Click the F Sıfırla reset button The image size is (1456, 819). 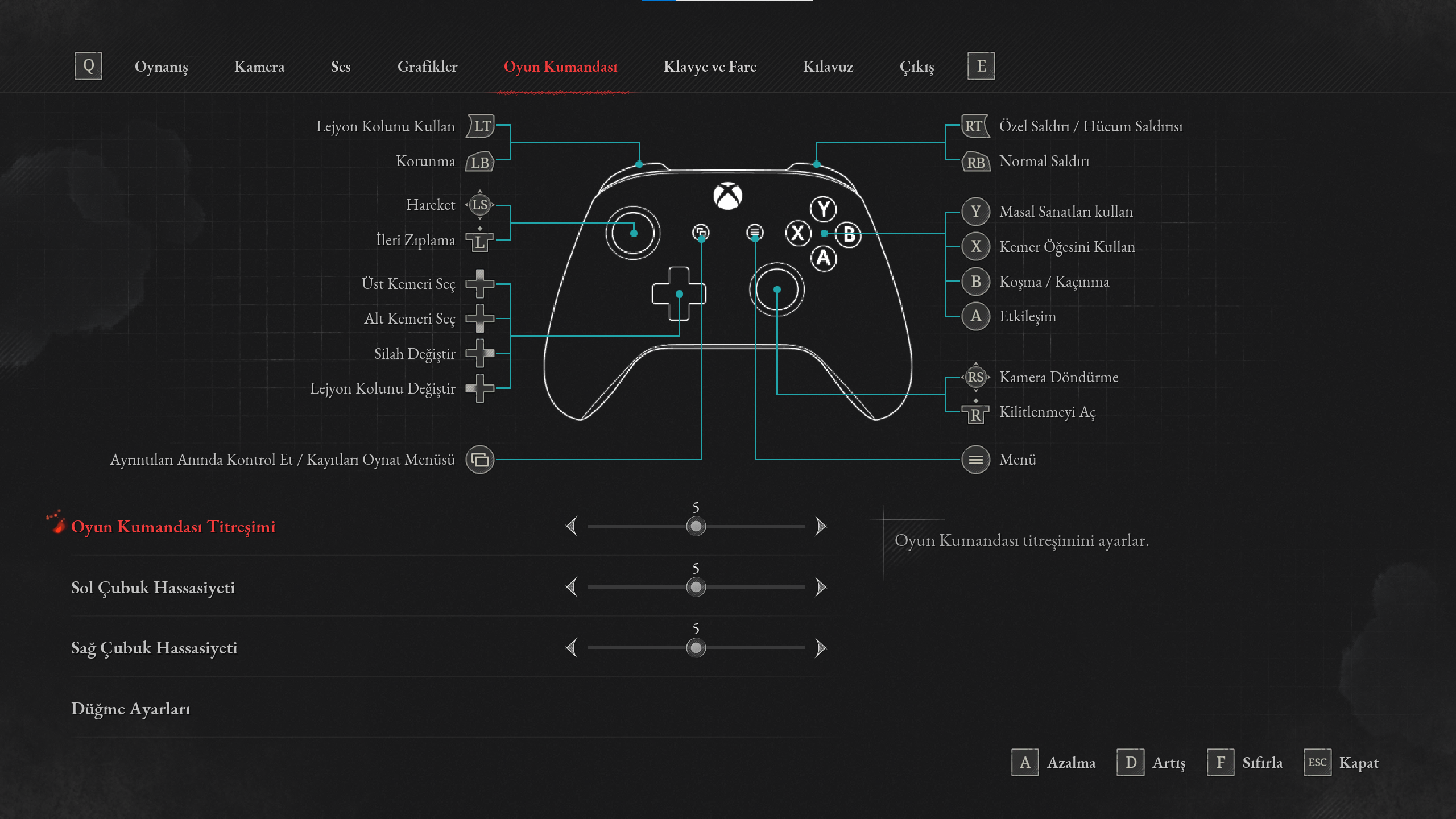[1245, 763]
